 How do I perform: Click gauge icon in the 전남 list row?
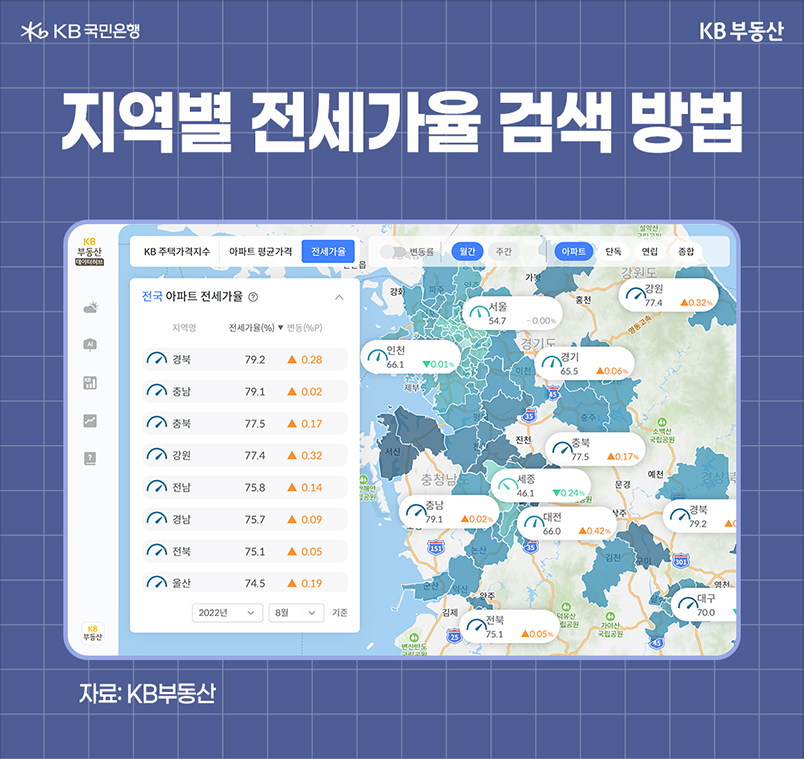(x=157, y=487)
